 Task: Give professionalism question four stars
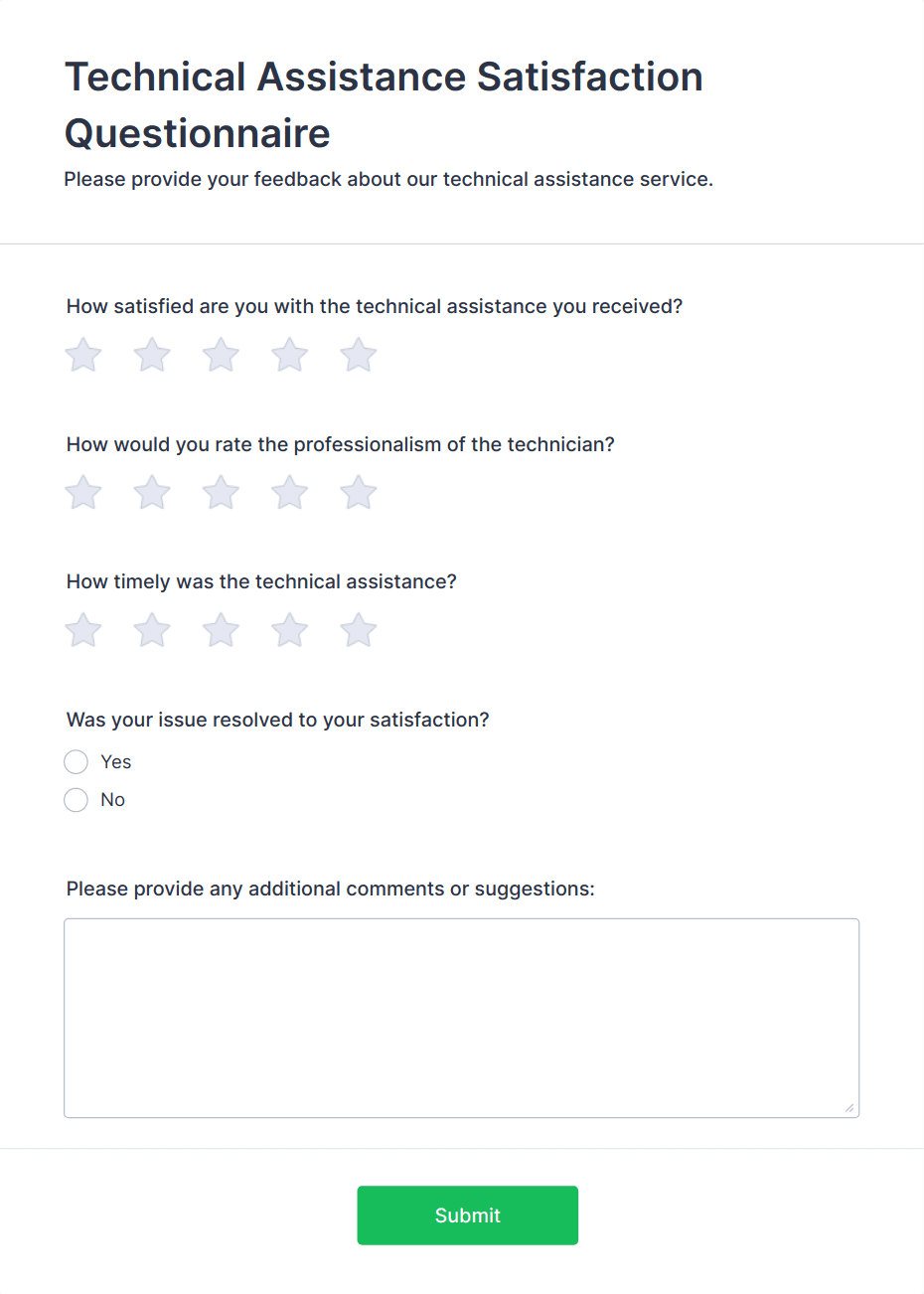290,492
